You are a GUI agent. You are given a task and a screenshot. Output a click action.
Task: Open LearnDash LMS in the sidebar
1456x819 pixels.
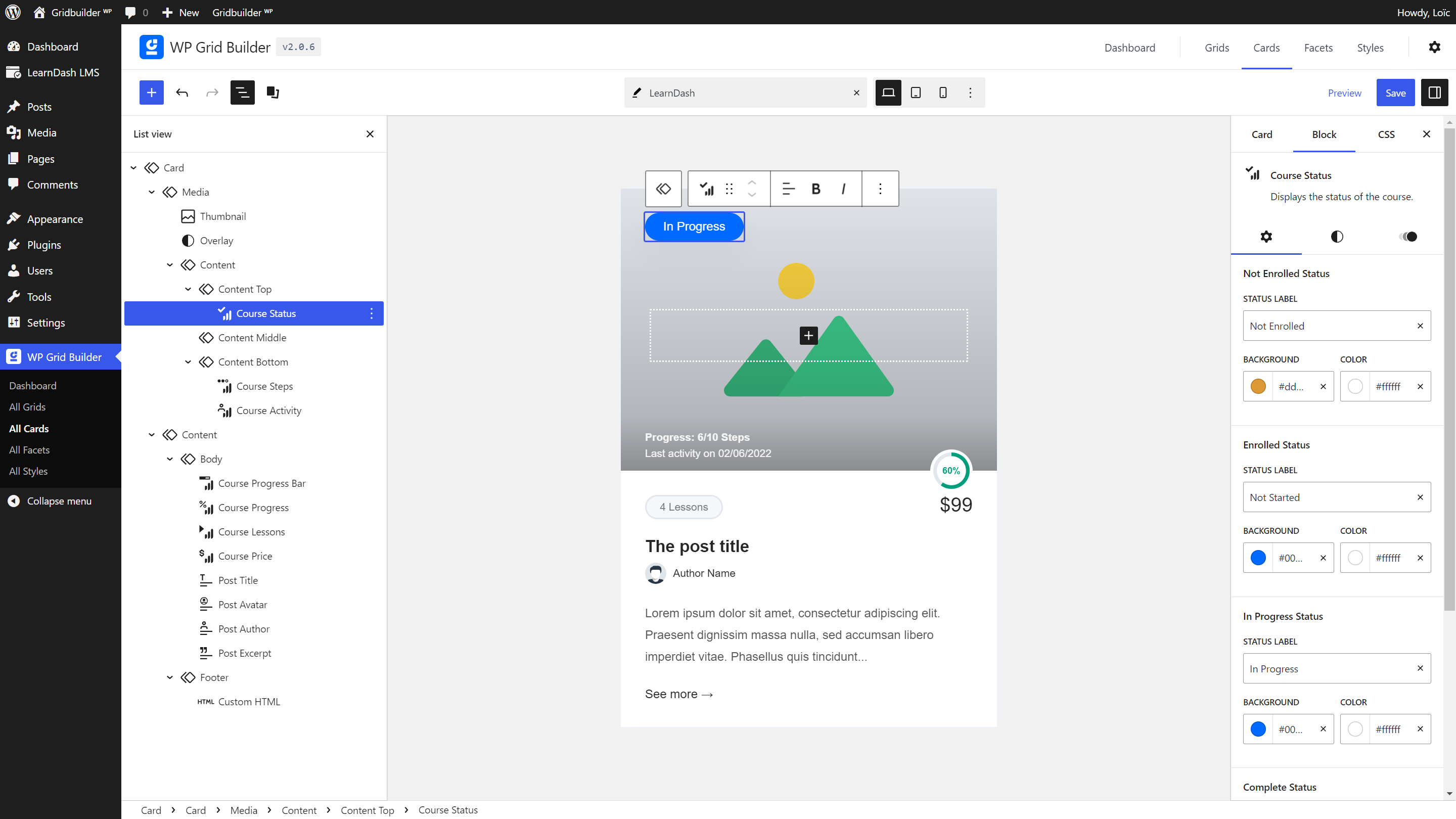point(63,72)
